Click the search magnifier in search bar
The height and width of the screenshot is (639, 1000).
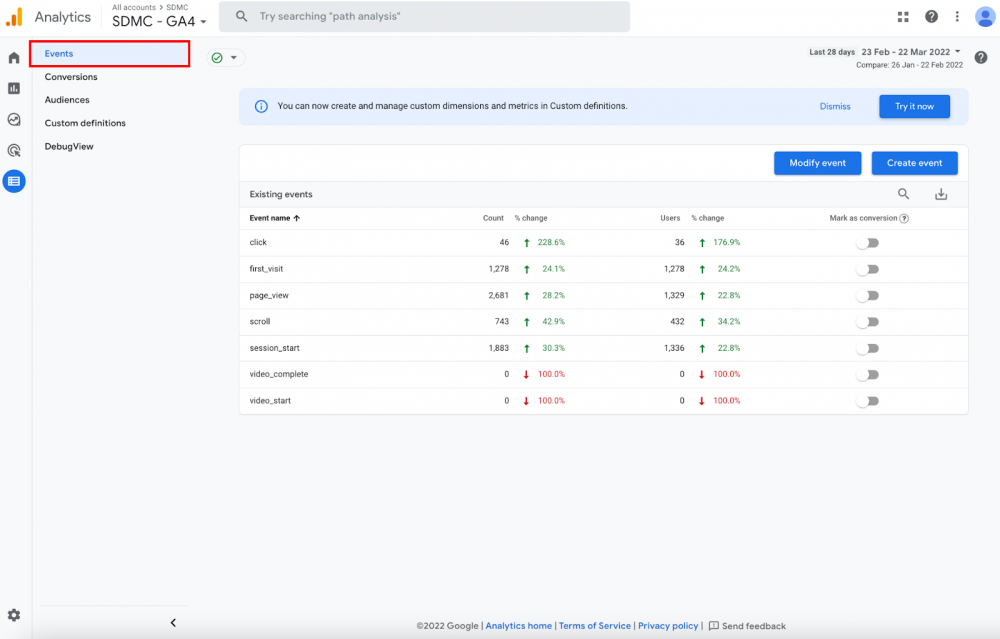pos(241,17)
